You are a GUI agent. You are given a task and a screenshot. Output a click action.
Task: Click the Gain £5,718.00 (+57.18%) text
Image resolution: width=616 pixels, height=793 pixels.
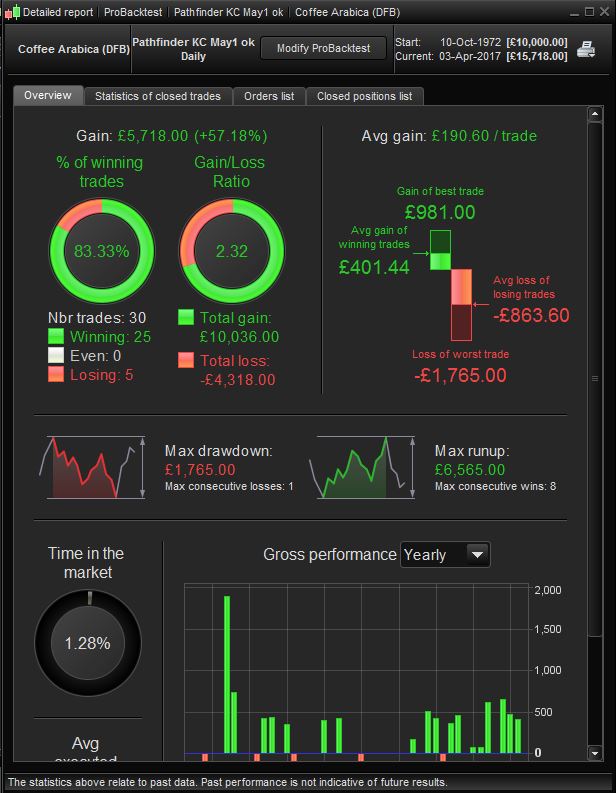171,136
